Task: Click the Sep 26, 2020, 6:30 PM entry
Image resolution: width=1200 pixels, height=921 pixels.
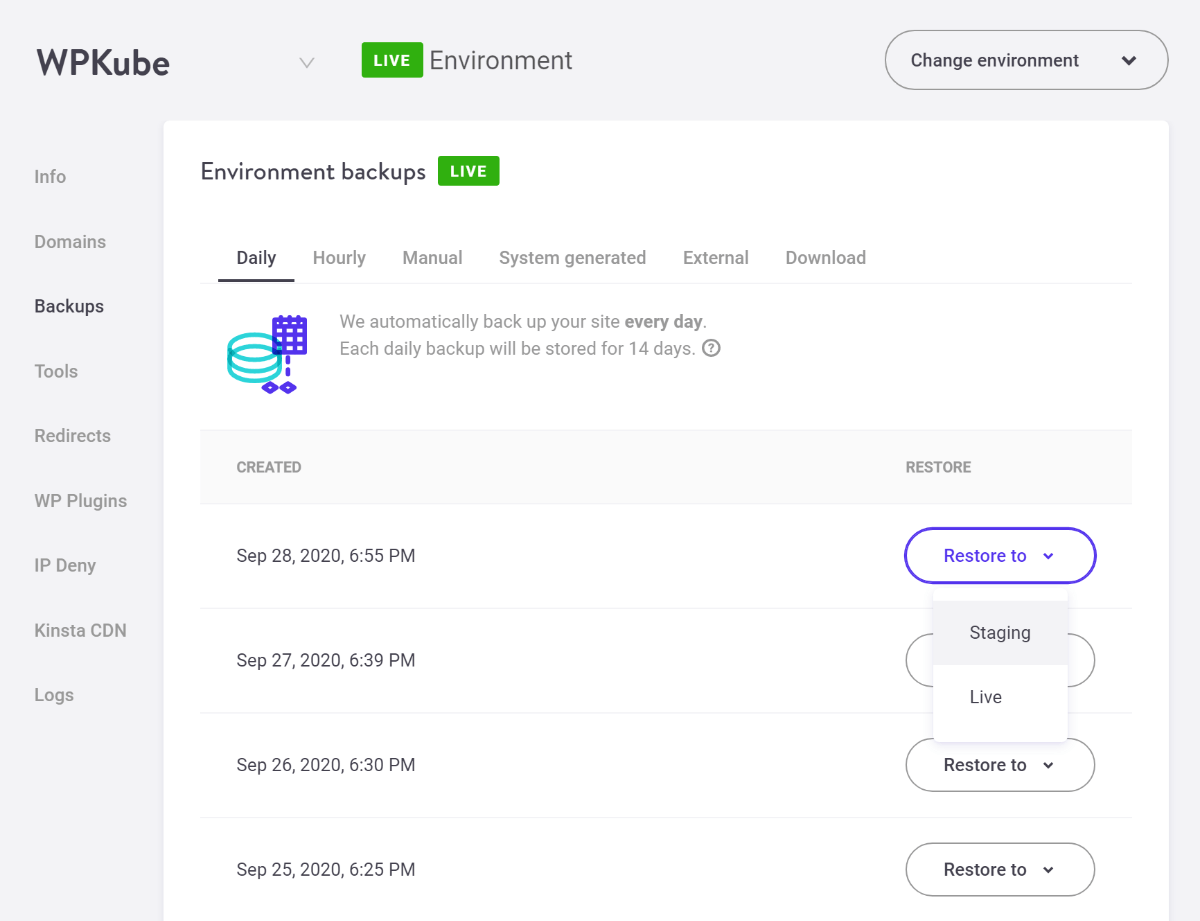Action: tap(326, 765)
